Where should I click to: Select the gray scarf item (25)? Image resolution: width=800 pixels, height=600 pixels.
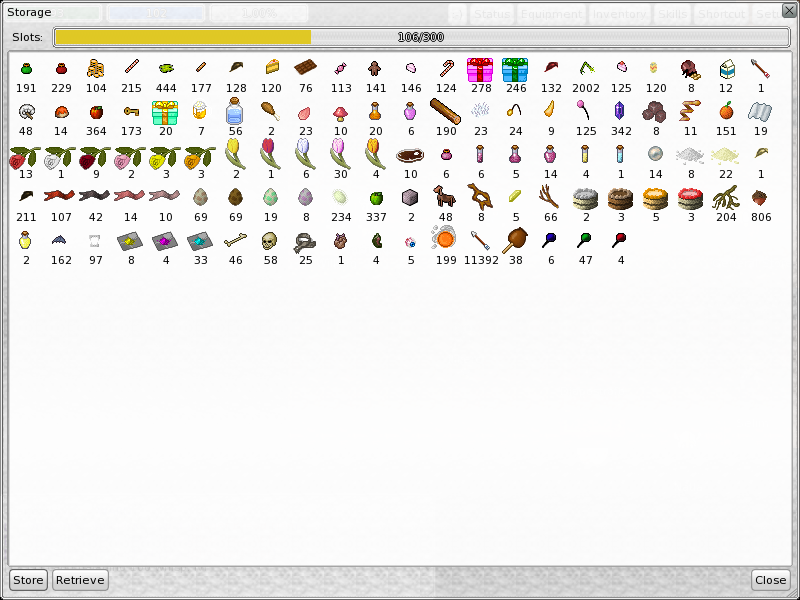tap(305, 243)
